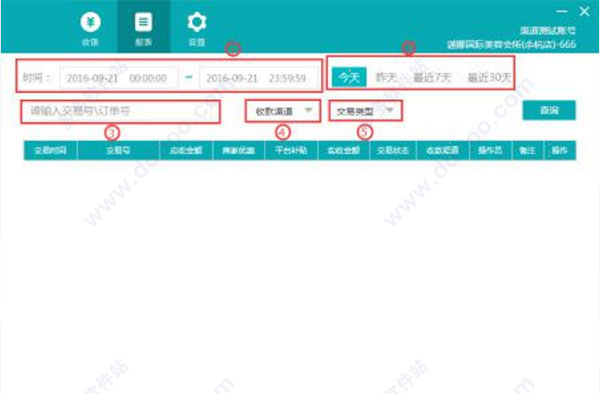Screen dimensions: 600x394
Task: Click the 交易状态 column header
Action: [393, 150]
